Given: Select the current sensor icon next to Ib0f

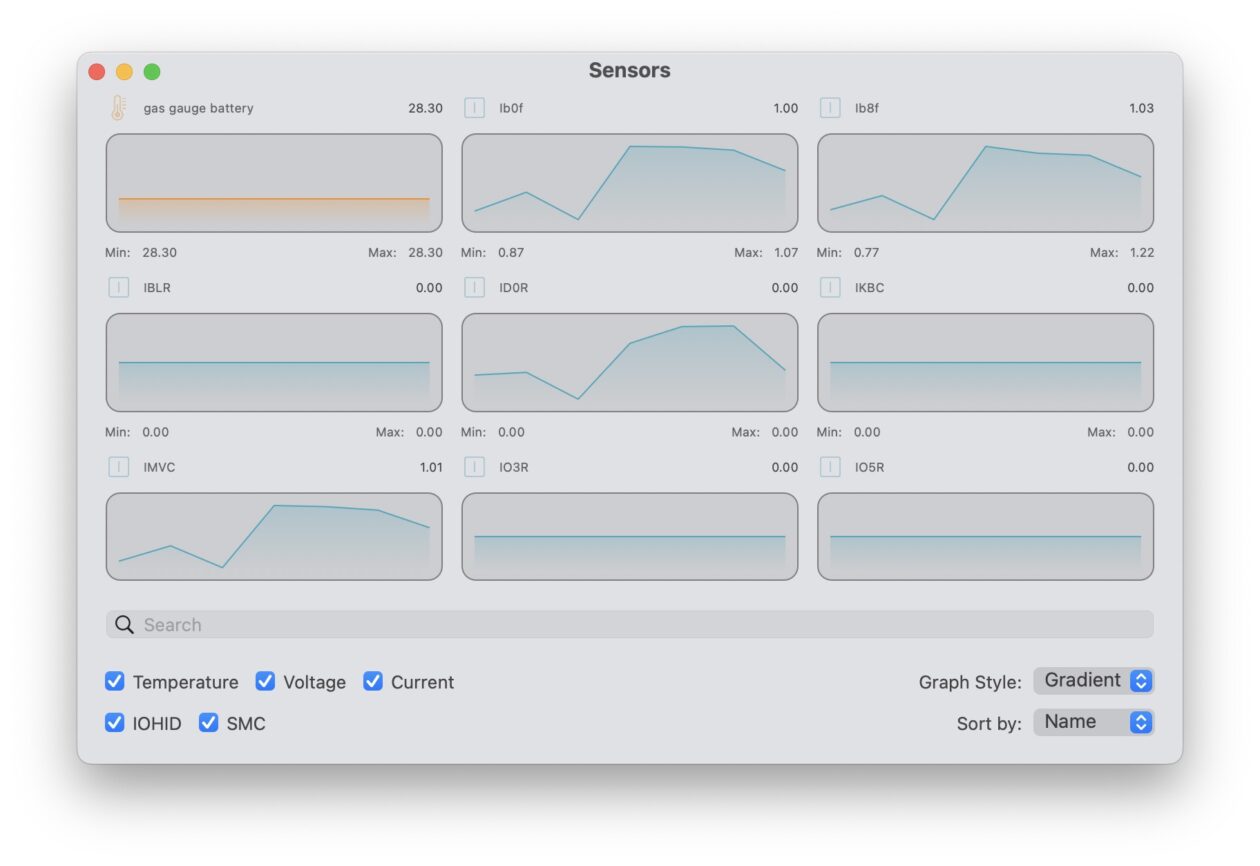Looking at the screenshot, I should (x=474, y=107).
